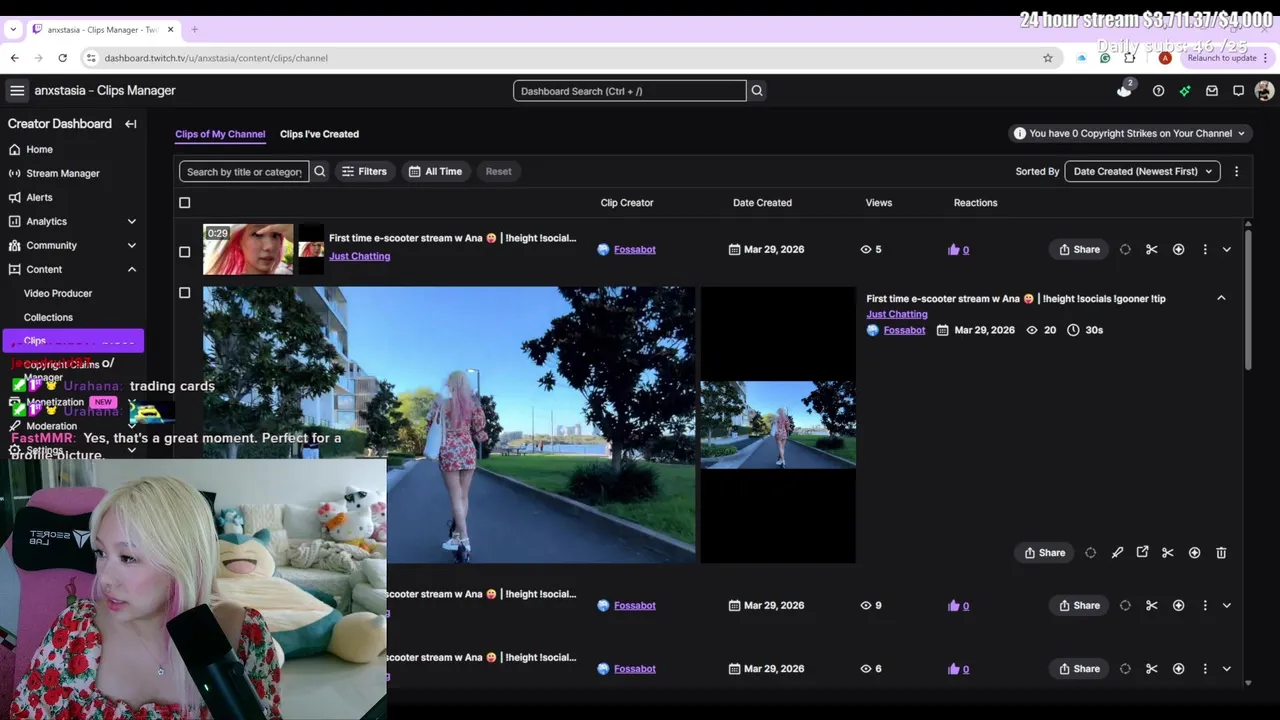Click the star-circle icon on 5-views clip
The width and height of the screenshot is (1280, 720).
click(1179, 250)
